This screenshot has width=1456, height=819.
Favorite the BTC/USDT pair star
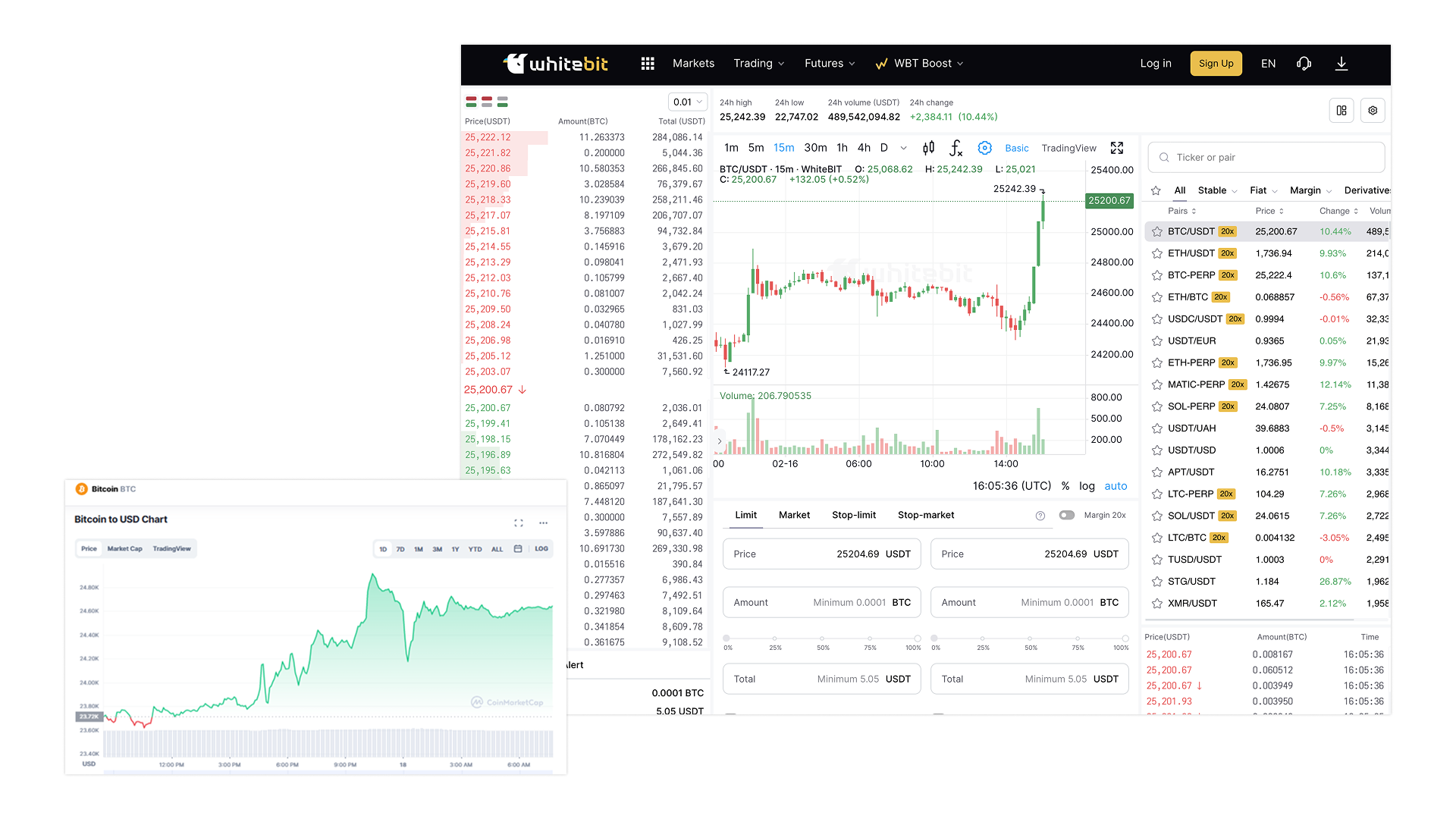coord(1157,232)
